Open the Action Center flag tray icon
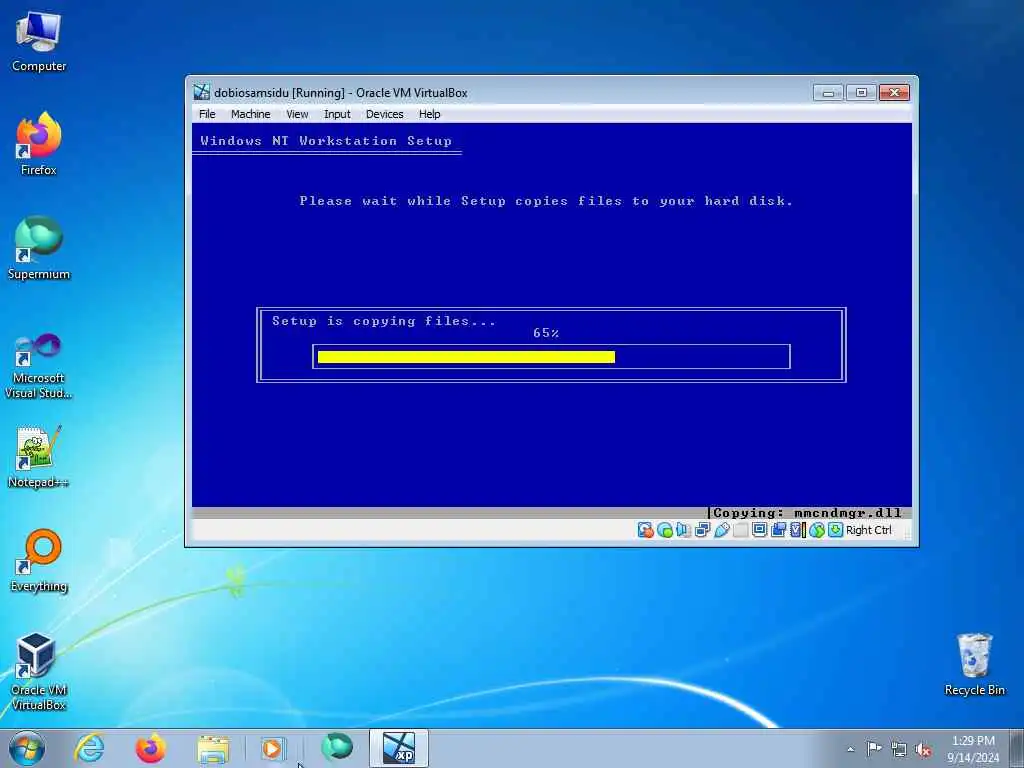This screenshot has width=1024, height=768. pos(874,748)
